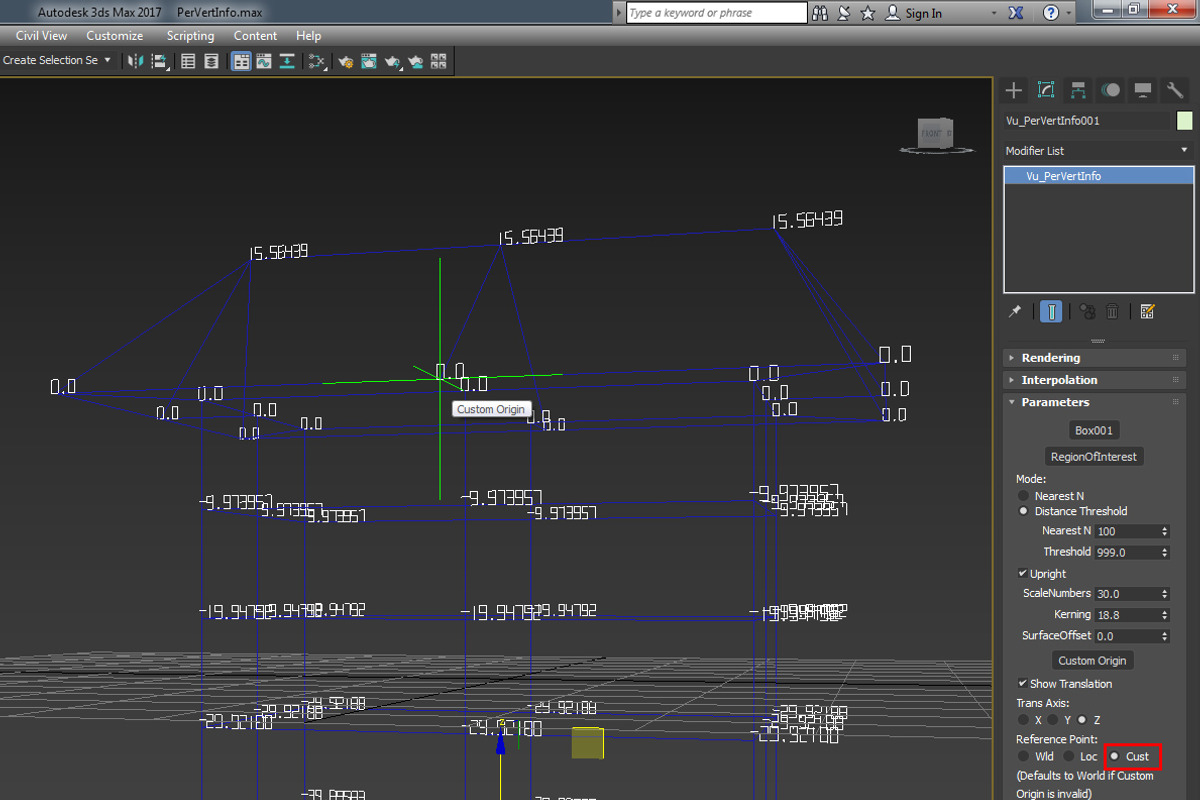Open the Civil View menu
Image resolution: width=1200 pixels, height=800 pixels.
[x=42, y=36]
